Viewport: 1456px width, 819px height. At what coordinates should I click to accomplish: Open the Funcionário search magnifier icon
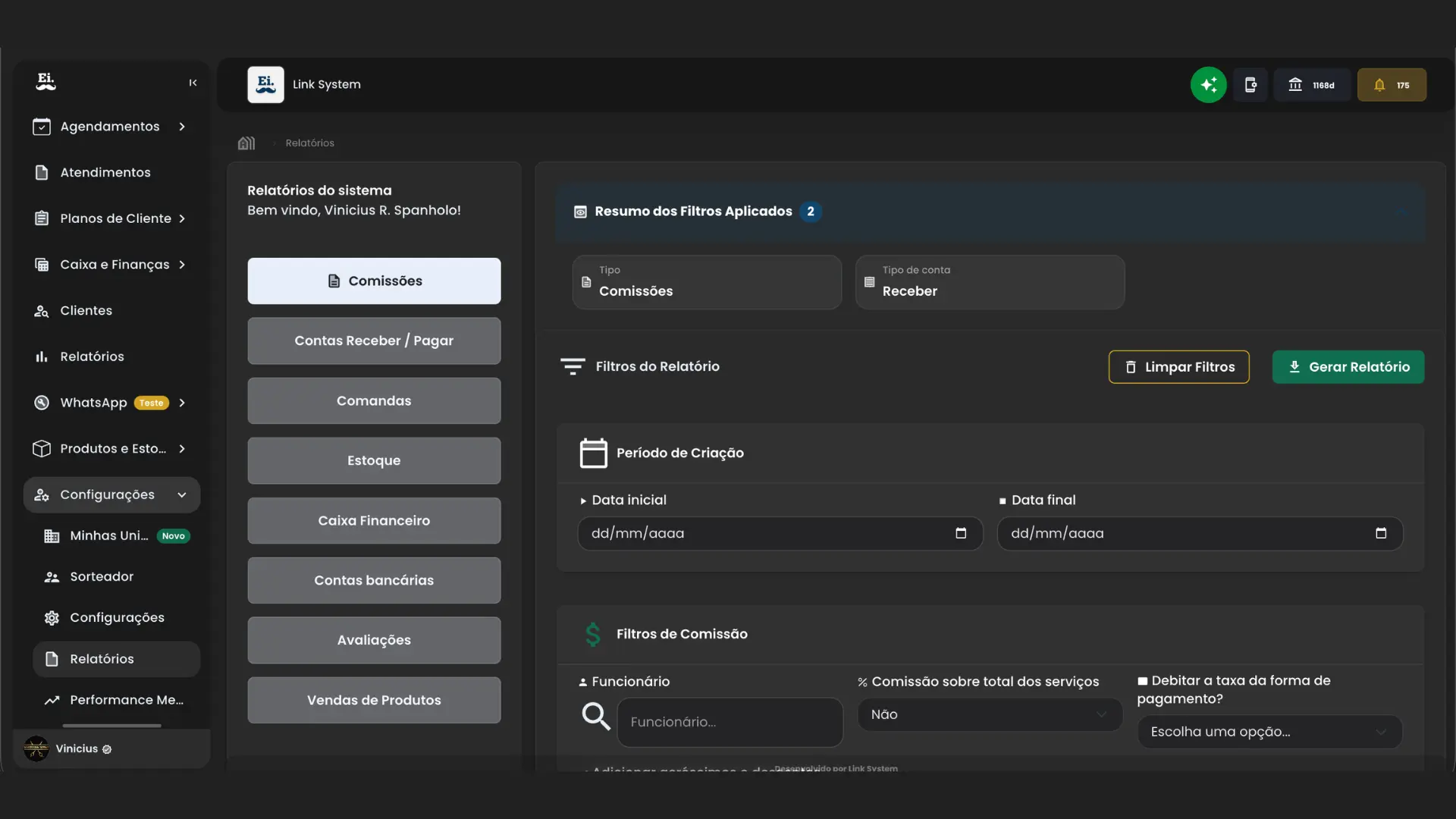(596, 716)
